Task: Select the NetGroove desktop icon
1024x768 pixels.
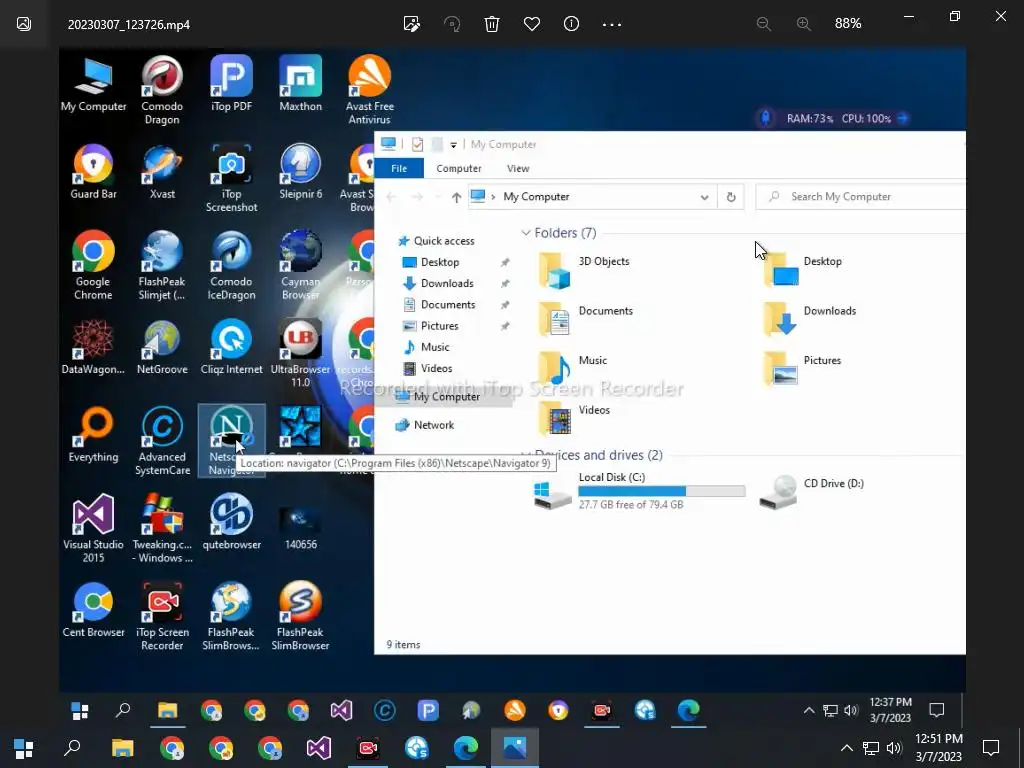Action: 162,347
